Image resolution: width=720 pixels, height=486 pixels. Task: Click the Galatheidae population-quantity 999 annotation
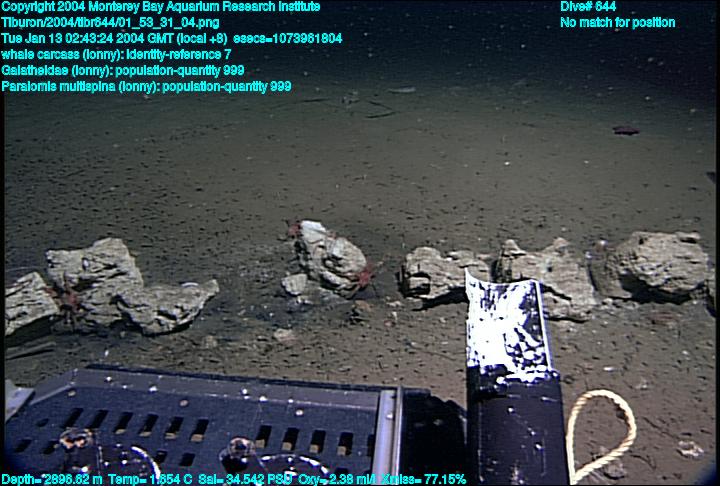pos(123,71)
